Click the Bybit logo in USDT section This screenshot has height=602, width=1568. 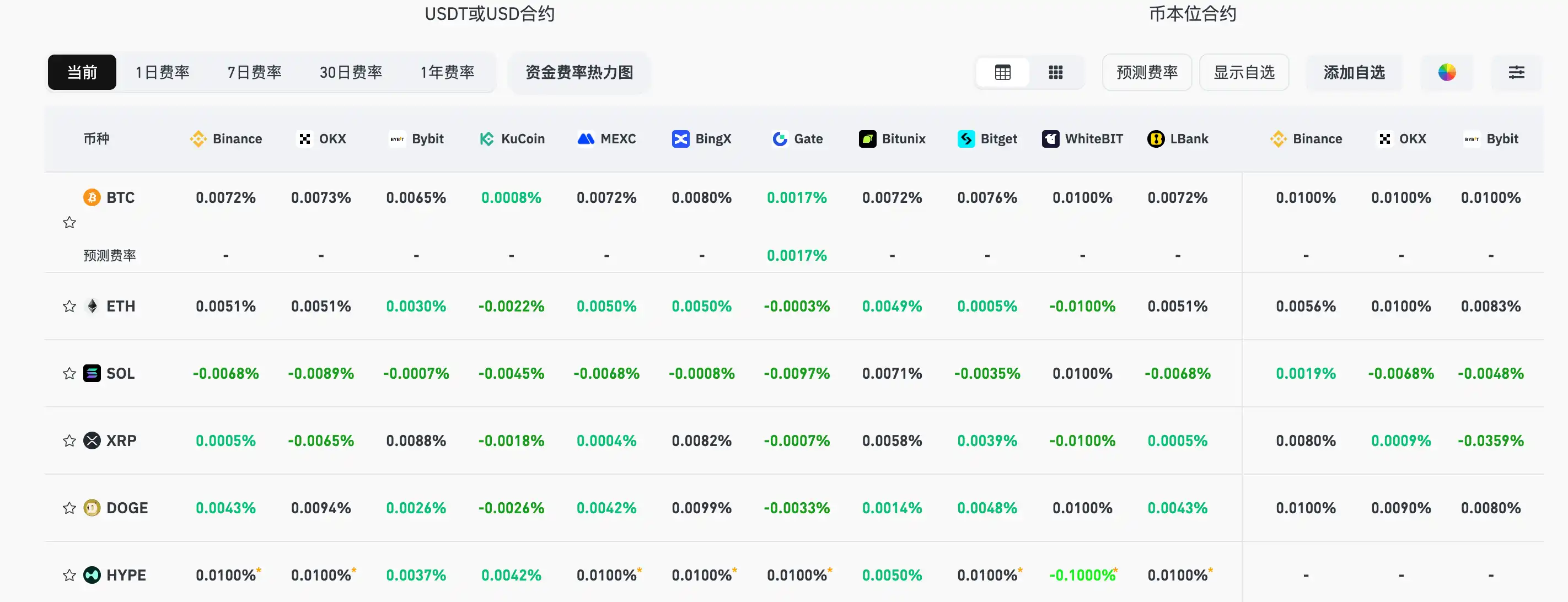point(398,139)
